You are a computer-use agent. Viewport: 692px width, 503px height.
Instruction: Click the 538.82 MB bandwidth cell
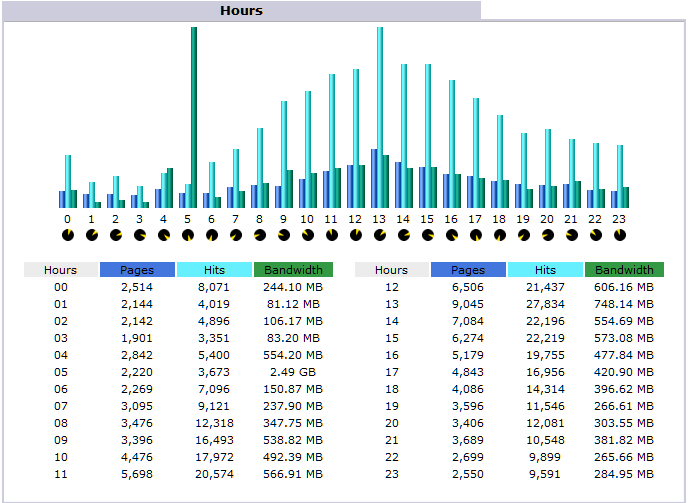click(293, 440)
